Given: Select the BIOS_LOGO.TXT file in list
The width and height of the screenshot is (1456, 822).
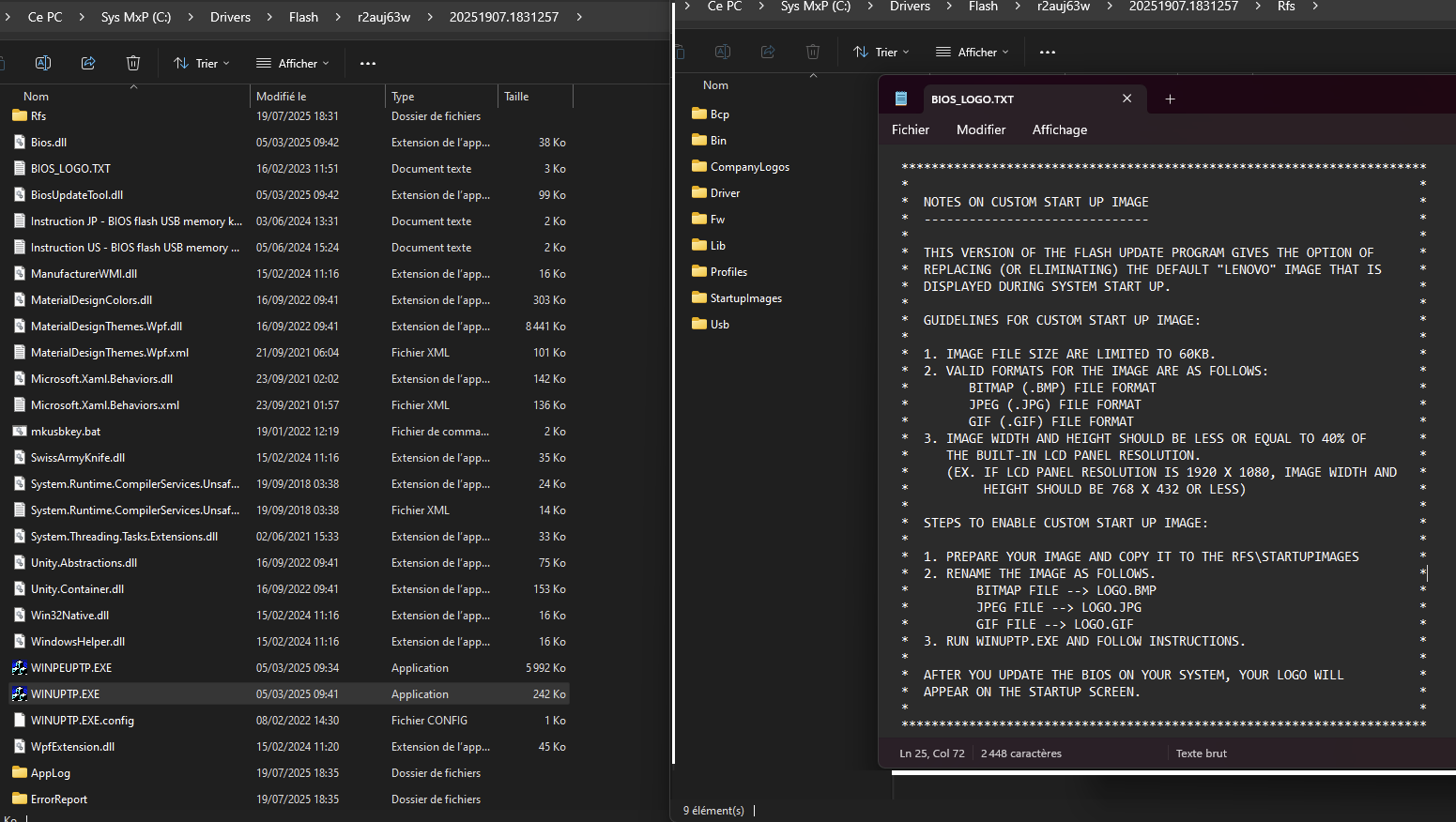Looking at the screenshot, I should click(70, 169).
